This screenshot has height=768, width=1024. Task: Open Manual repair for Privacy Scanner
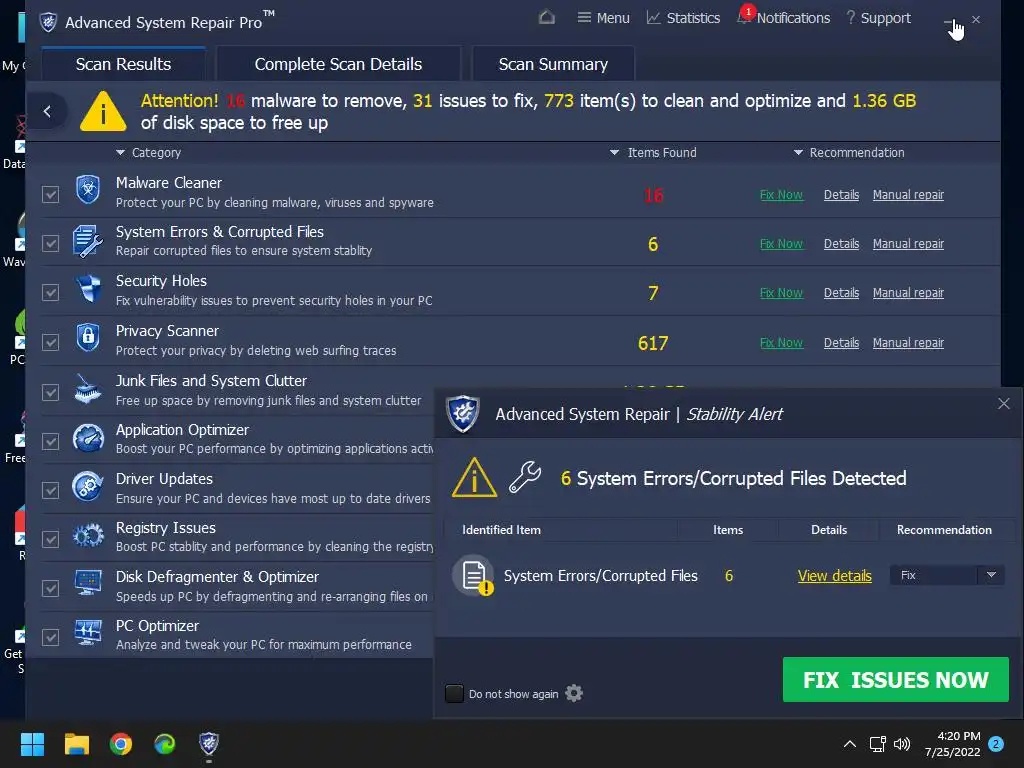pos(908,343)
